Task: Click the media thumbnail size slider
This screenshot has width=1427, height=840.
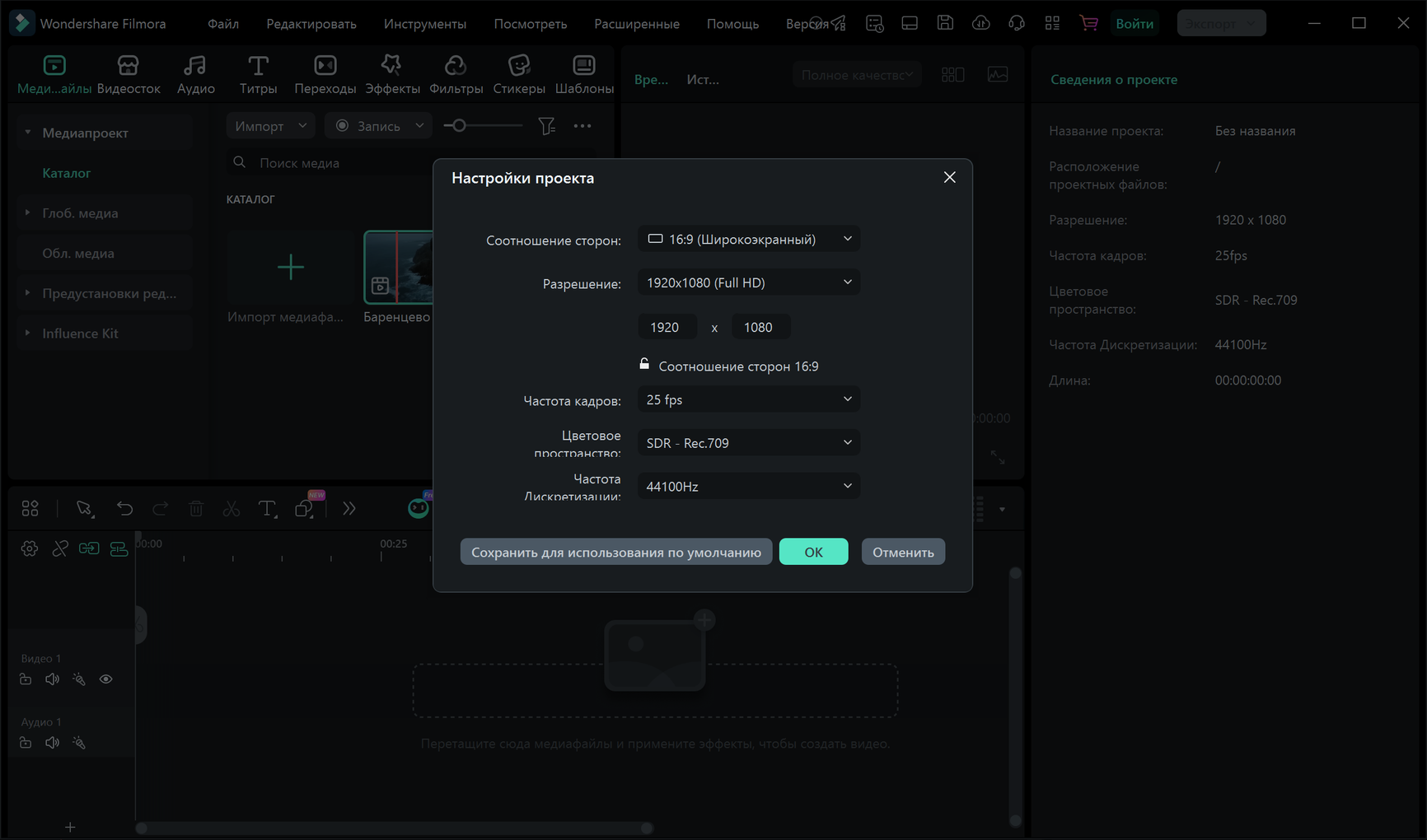Action: pos(482,126)
